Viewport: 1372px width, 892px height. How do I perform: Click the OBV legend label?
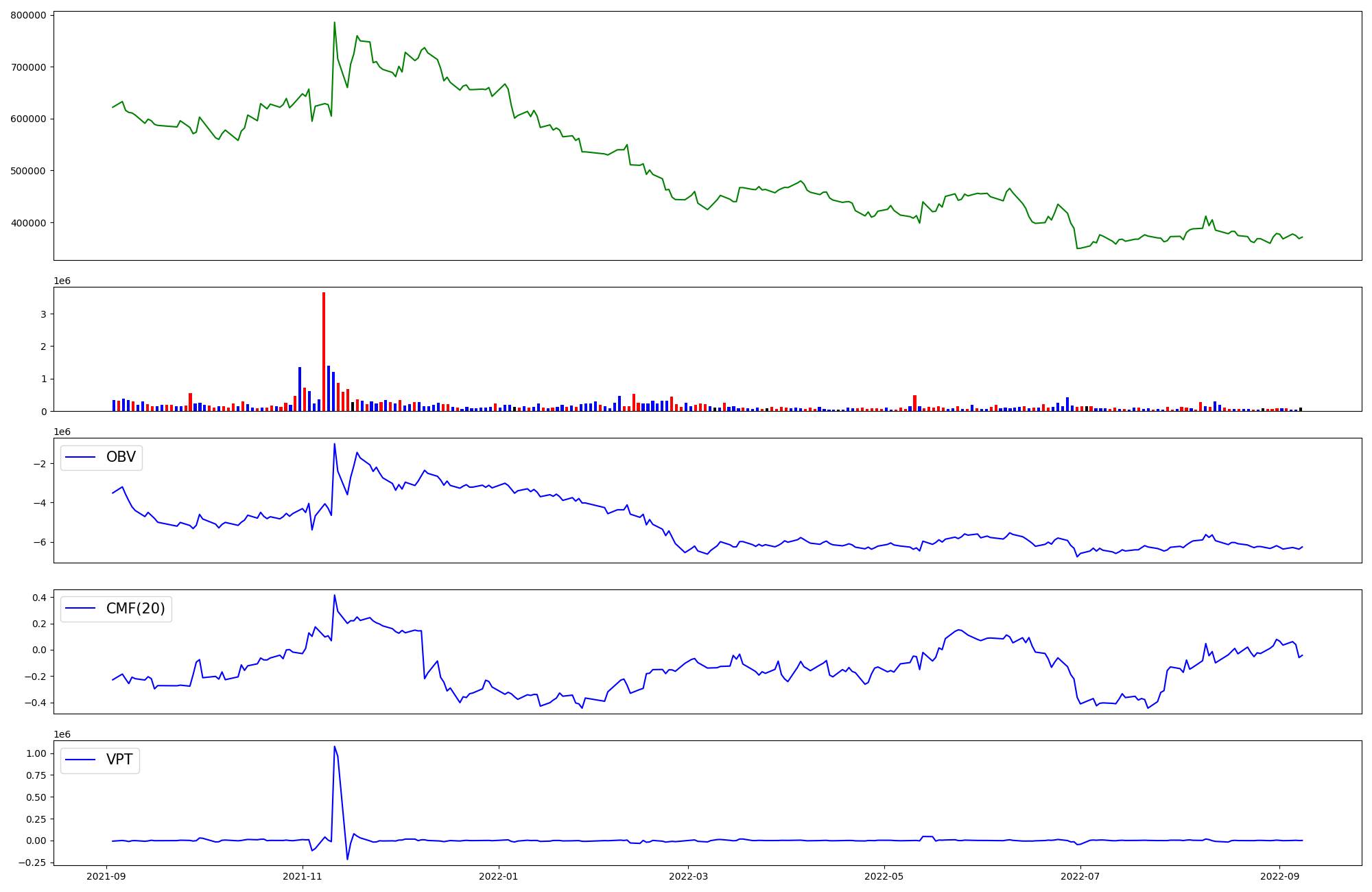click(x=121, y=457)
